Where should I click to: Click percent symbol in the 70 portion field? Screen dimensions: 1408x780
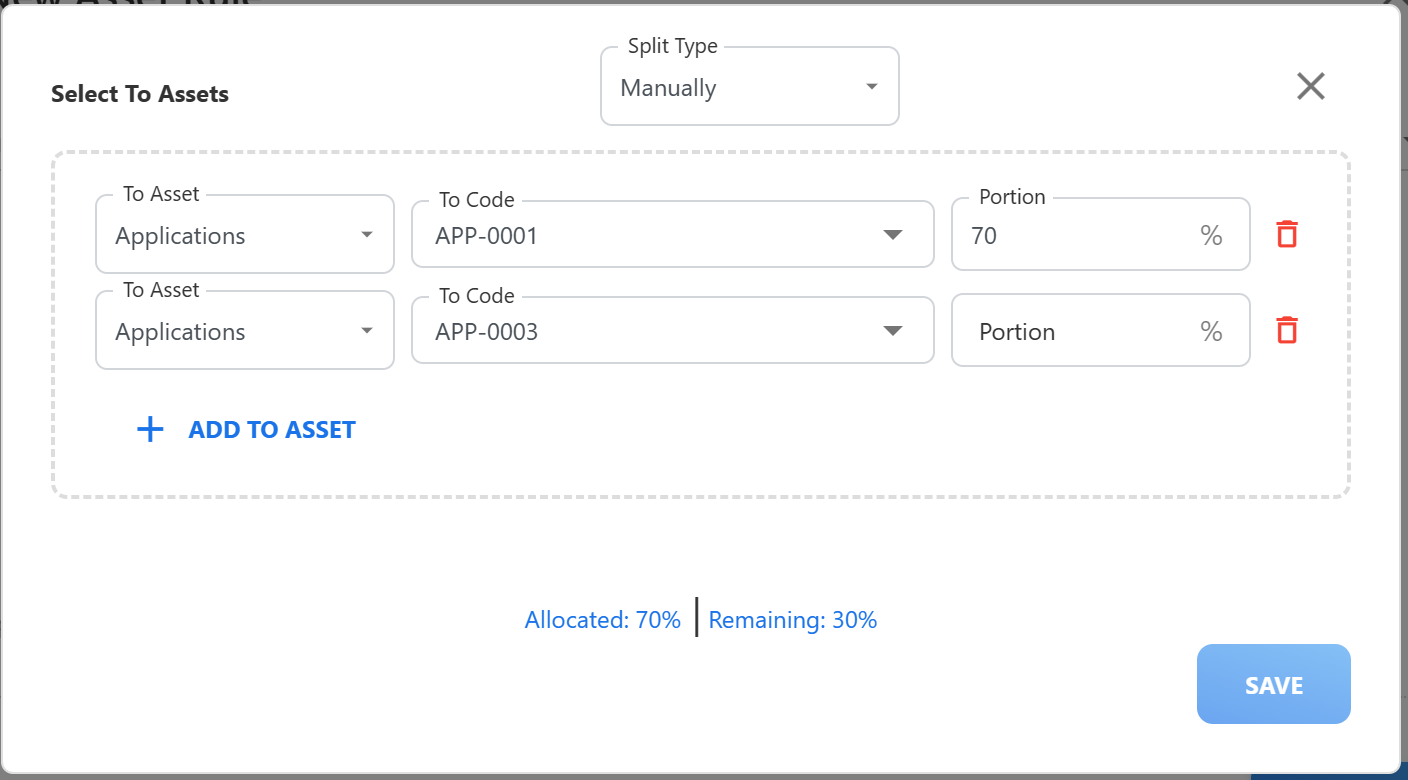[x=1211, y=236]
